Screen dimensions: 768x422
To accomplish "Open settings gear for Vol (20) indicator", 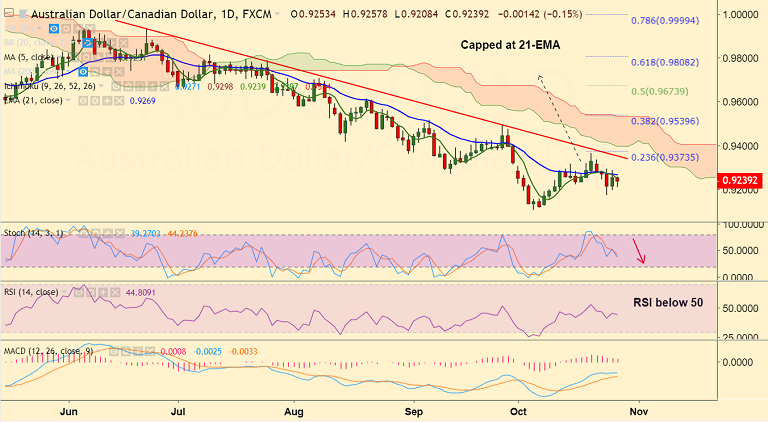I will click(66, 28).
